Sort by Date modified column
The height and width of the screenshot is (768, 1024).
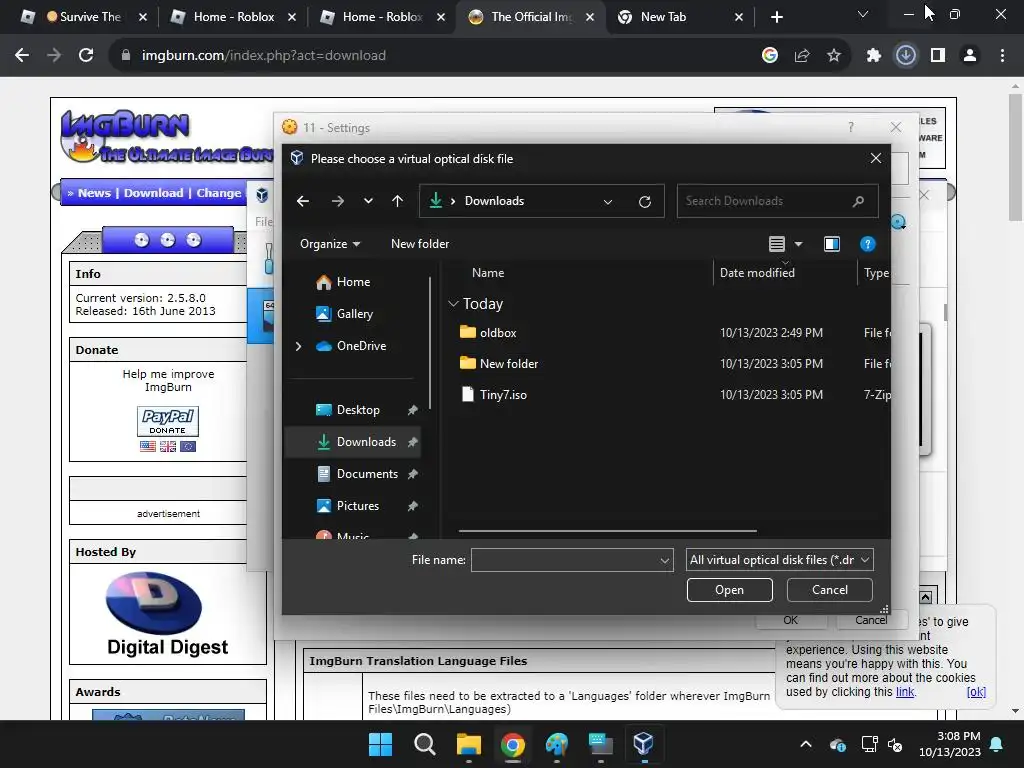[757, 273]
